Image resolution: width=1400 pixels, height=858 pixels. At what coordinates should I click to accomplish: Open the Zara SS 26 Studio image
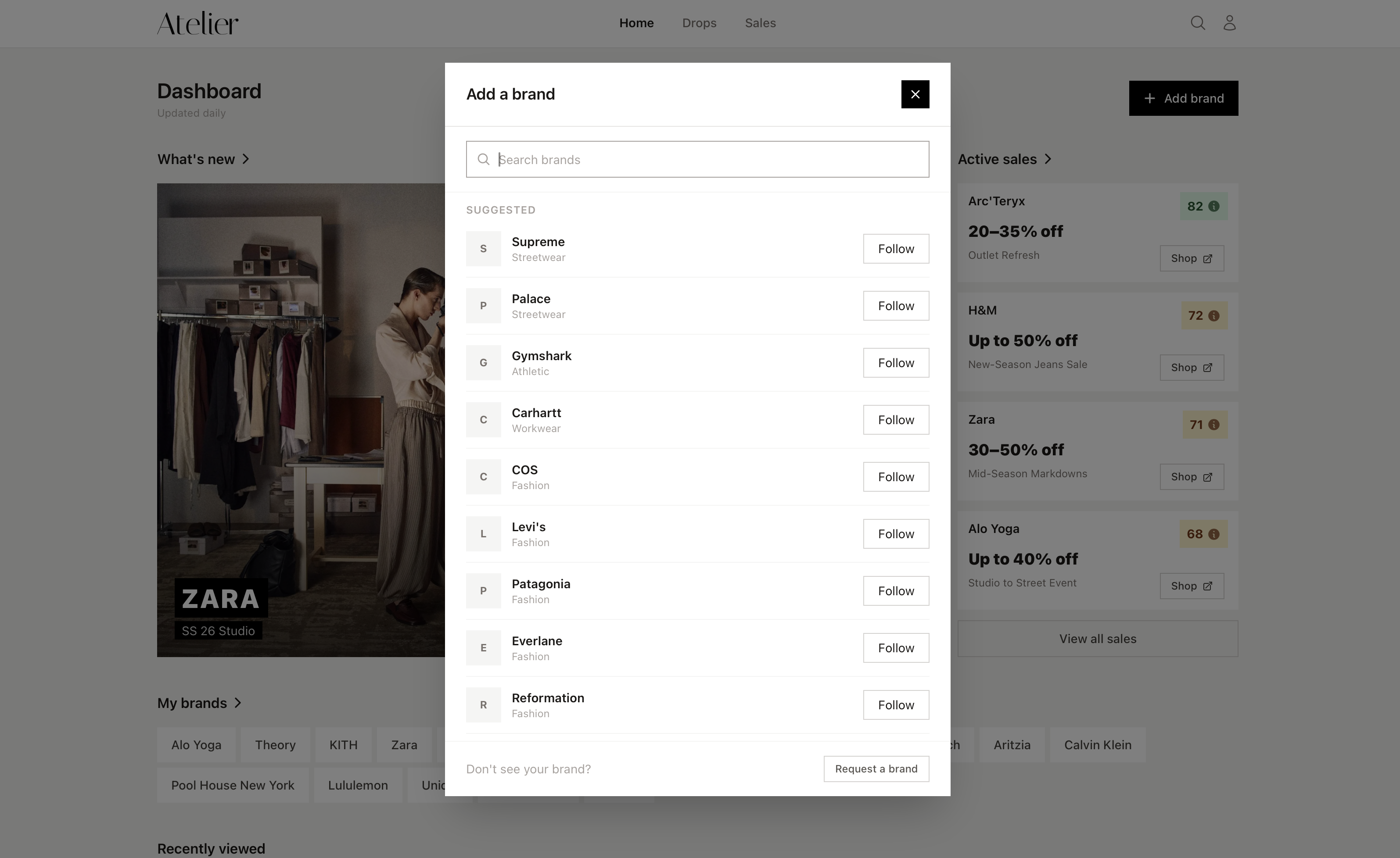click(301, 420)
